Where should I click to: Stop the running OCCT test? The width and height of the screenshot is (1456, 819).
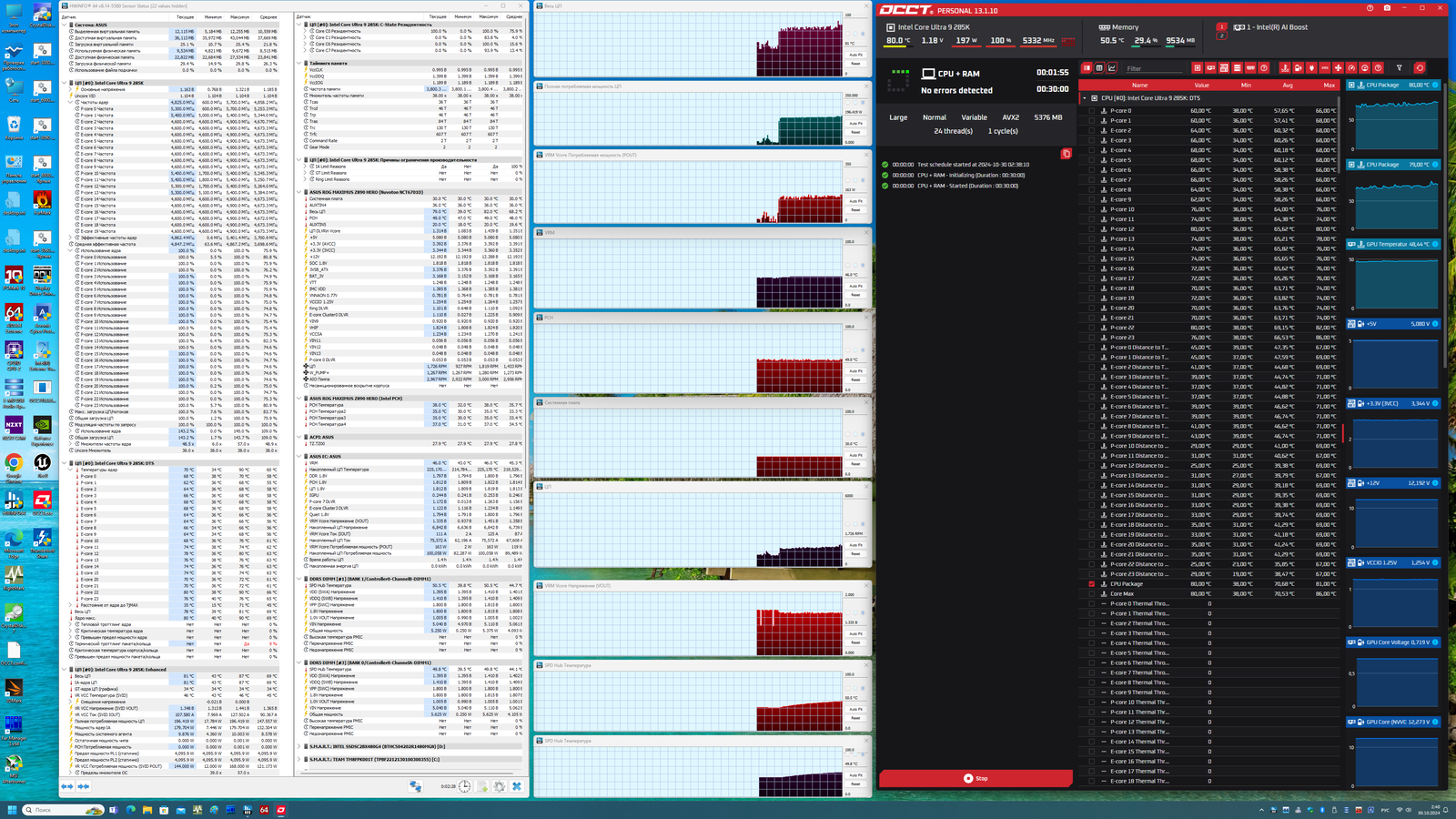pyautogui.click(x=976, y=778)
